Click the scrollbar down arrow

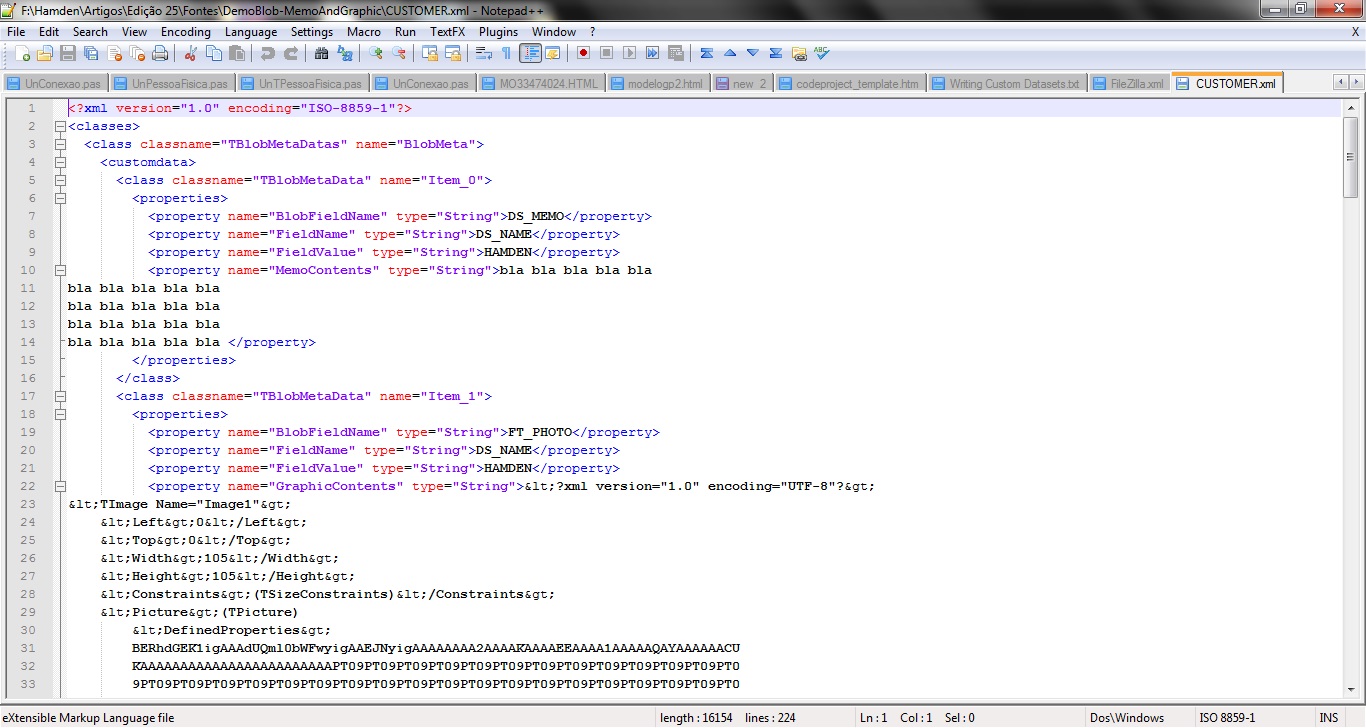coord(1351,689)
